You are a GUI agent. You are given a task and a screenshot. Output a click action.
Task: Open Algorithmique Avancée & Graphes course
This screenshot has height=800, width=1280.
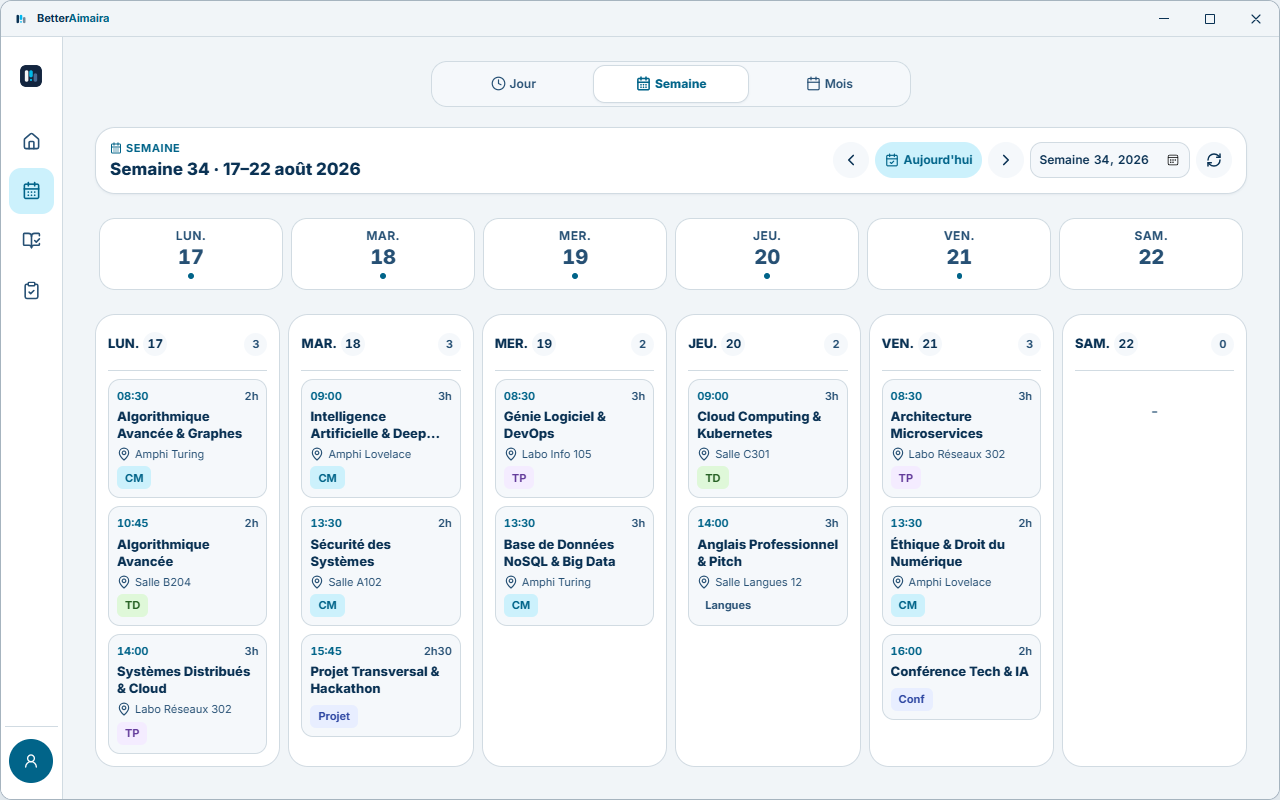(x=187, y=438)
